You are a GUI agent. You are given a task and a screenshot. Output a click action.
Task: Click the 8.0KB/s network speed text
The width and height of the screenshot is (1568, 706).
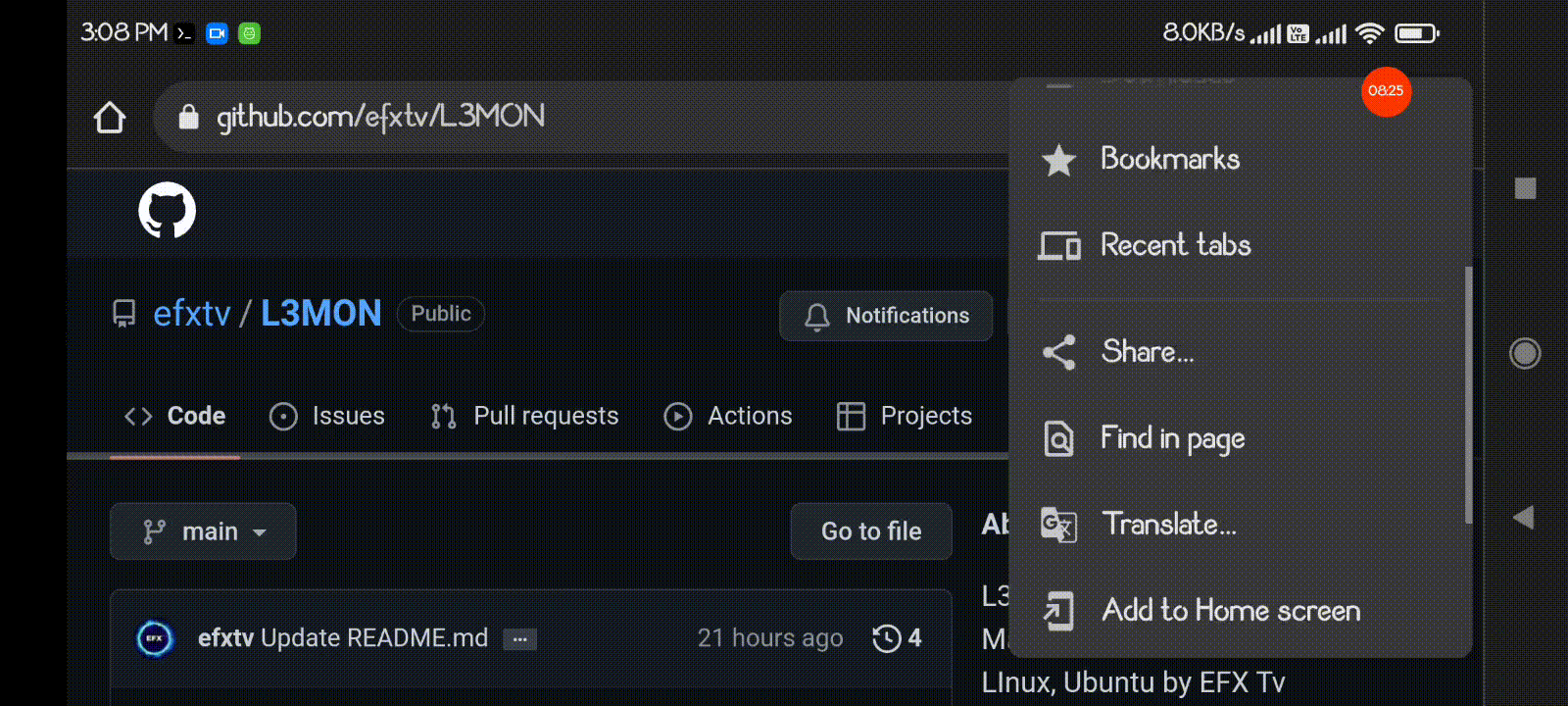(1203, 32)
